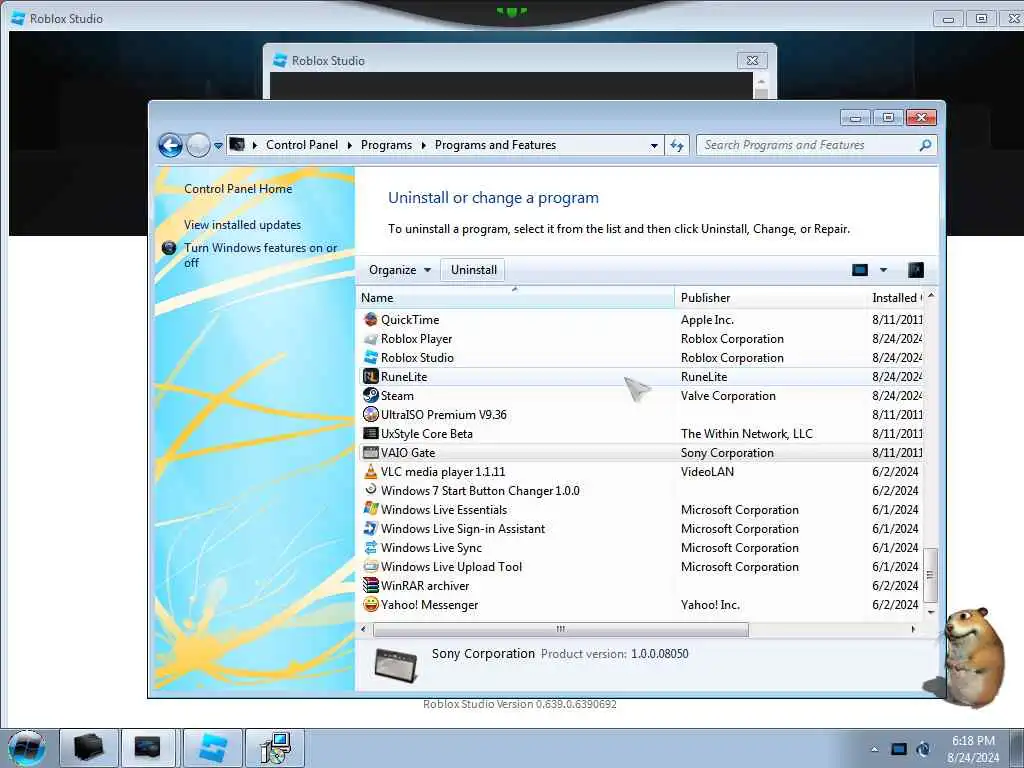The image size is (1024, 768).
Task: Click the Uninstall button
Action: click(x=473, y=270)
